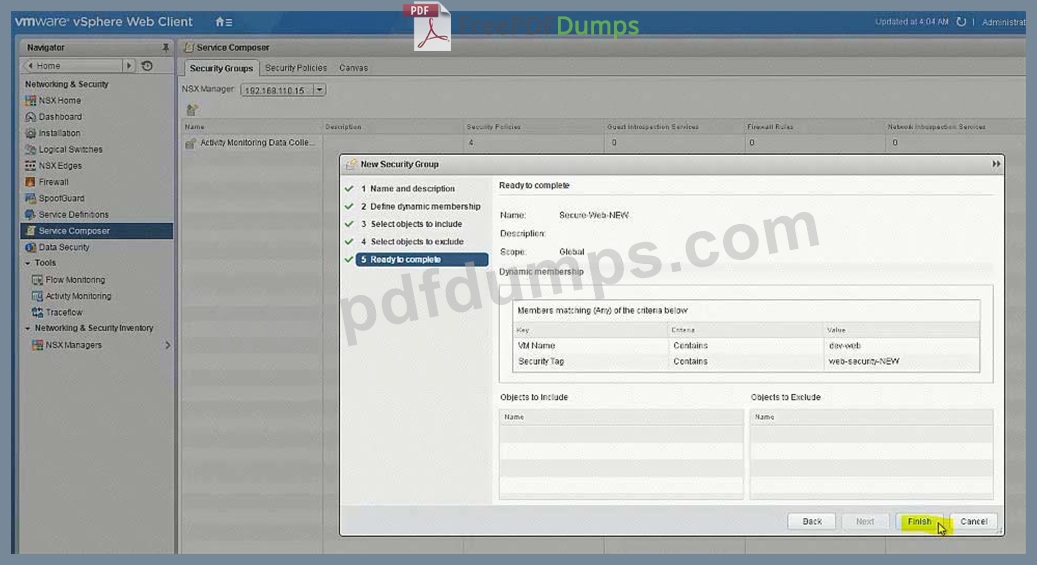Select the Activity Monitoring Data Collection row
Image resolution: width=1037 pixels, height=565 pixels.
pyautogui.click(x=602, y=143)
